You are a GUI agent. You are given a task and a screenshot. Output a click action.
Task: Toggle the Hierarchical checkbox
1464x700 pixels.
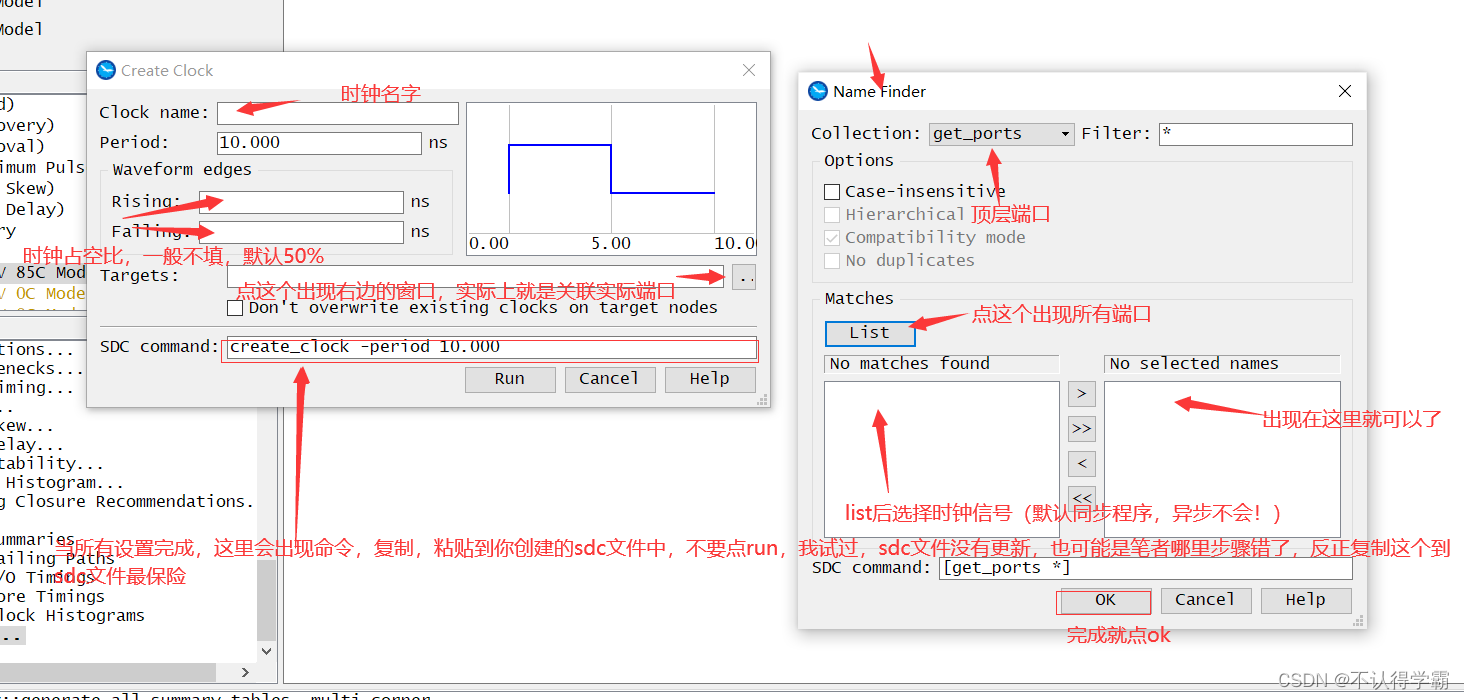(832, 214)
